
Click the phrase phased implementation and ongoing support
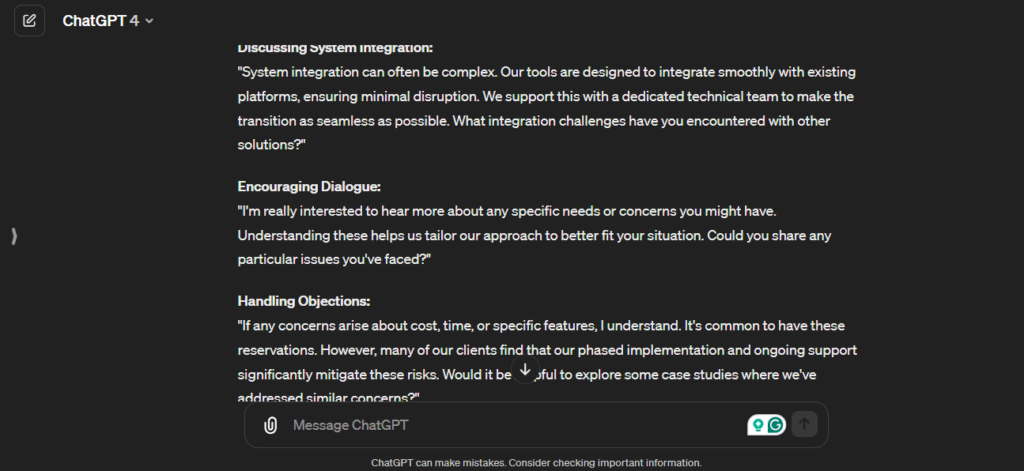point(700,350)
